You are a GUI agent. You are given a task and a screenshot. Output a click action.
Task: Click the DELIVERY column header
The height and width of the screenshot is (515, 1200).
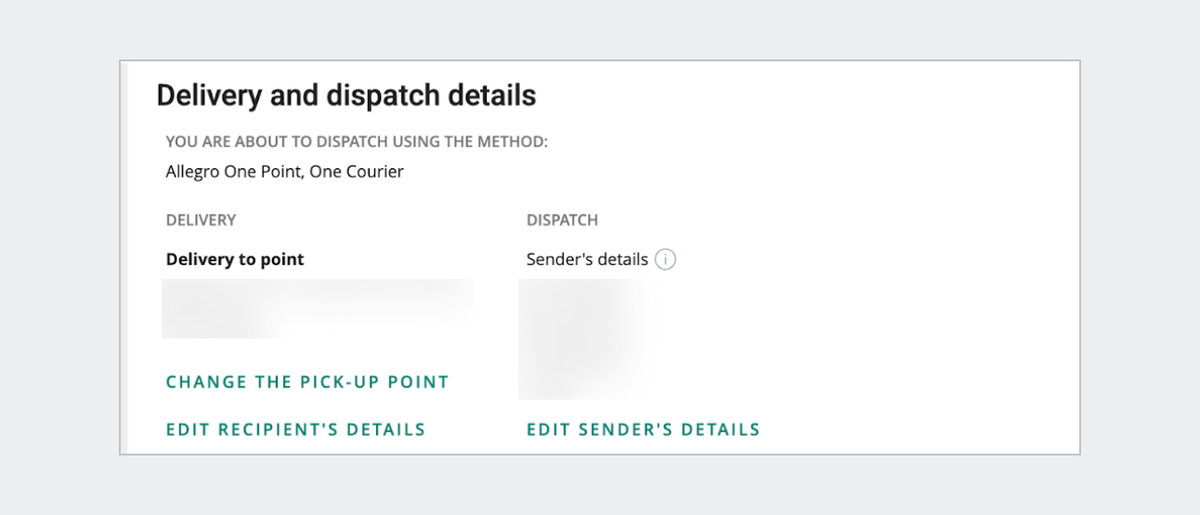coord(201,220)
